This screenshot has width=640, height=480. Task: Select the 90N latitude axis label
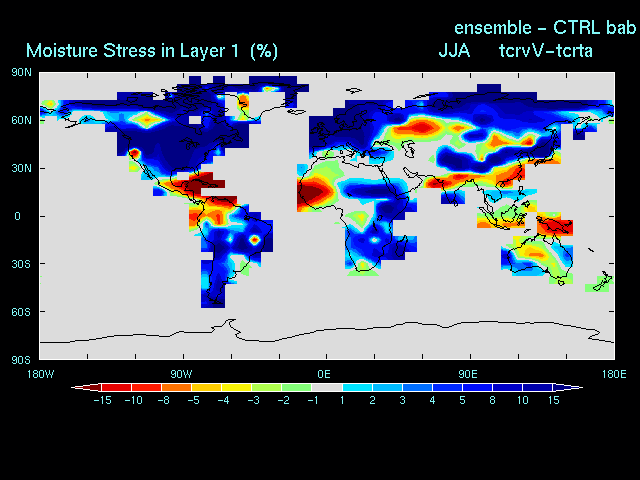pos(21,73)
